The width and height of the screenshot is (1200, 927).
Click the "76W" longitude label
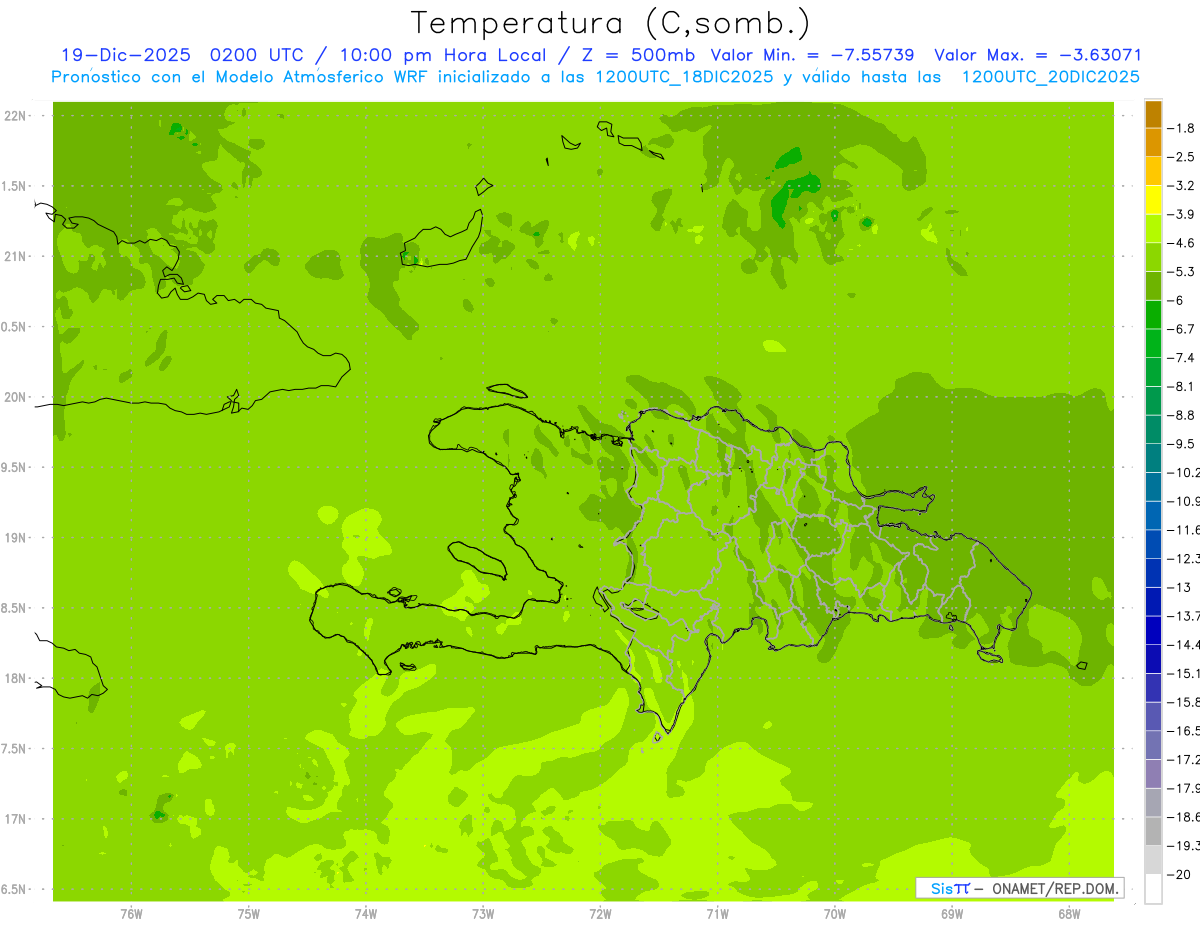pos(131,914)
